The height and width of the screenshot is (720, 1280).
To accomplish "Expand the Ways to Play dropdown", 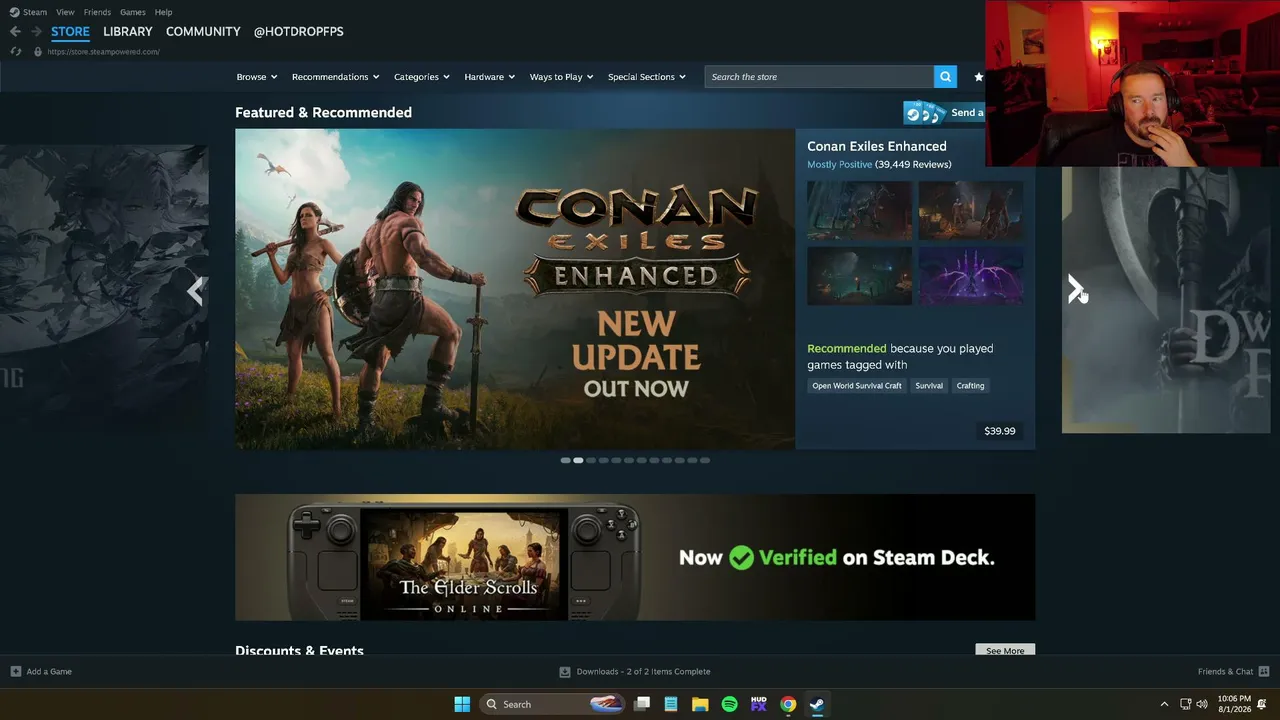I will 561,77.
